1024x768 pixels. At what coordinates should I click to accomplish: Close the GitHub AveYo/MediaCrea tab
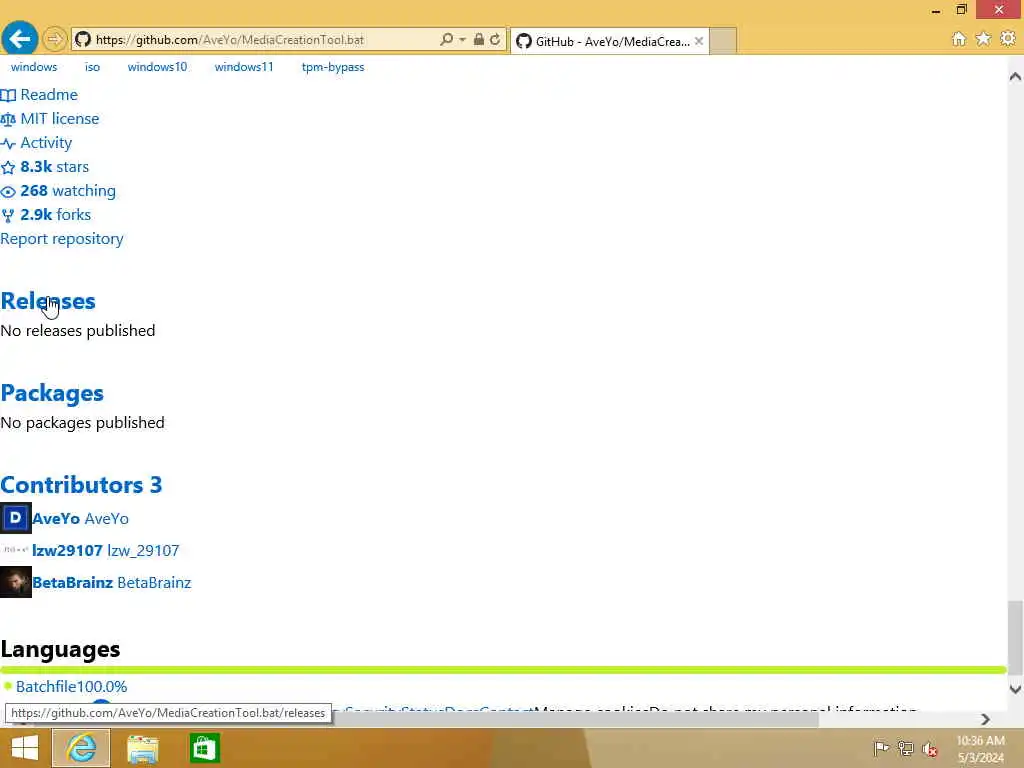[699, 41]
